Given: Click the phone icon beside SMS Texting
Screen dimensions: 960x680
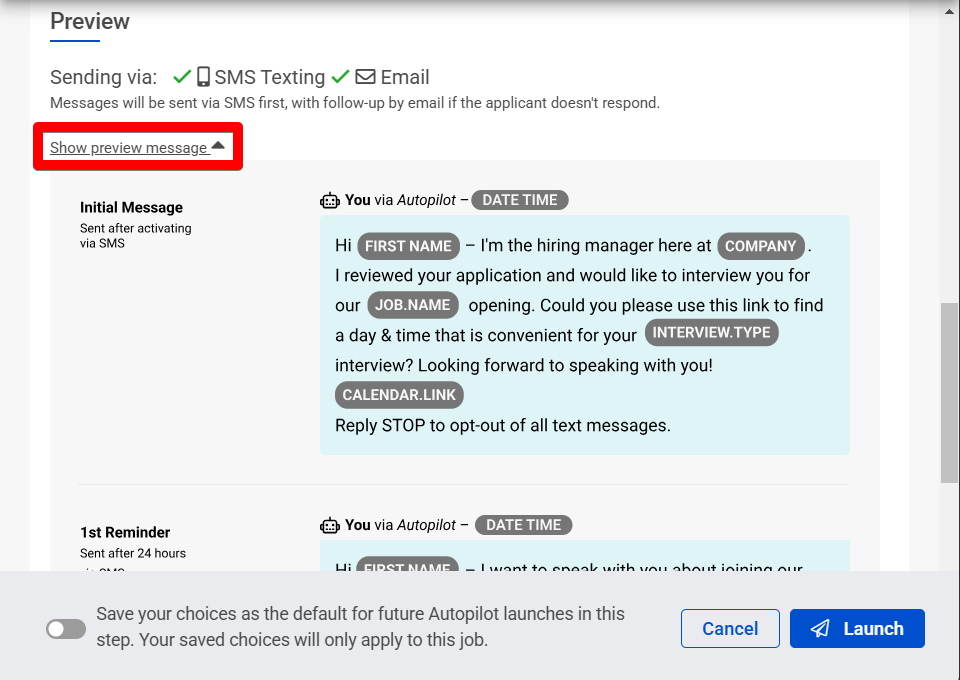Looking at the screenshot, I should [x=203, y=76].
